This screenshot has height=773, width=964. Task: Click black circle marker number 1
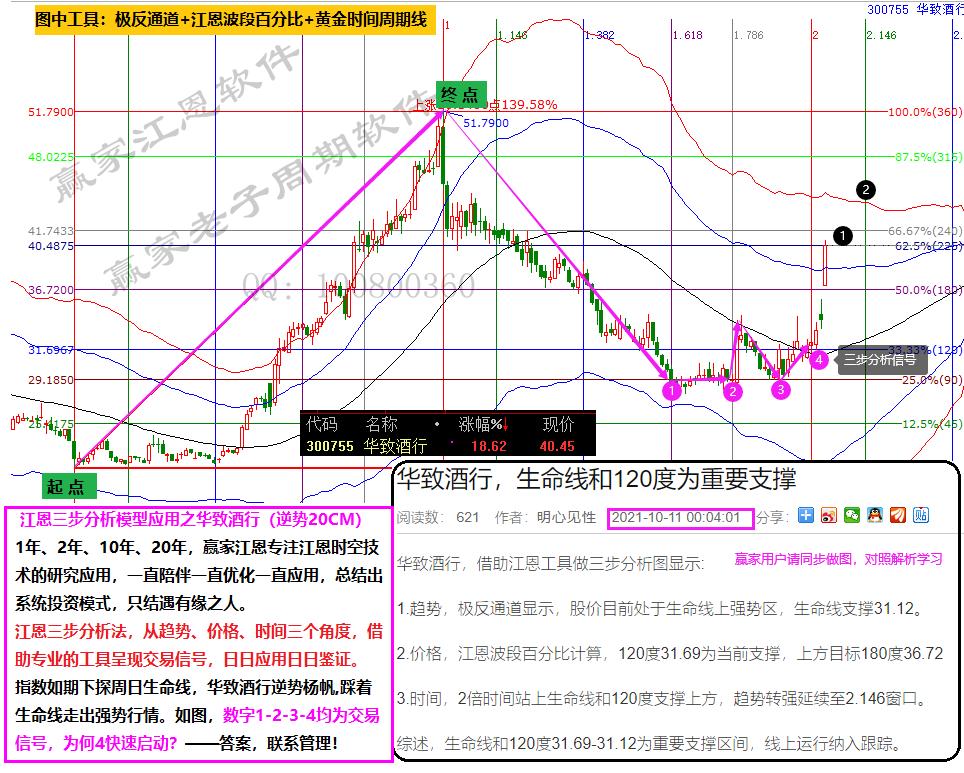coord(843,236)
